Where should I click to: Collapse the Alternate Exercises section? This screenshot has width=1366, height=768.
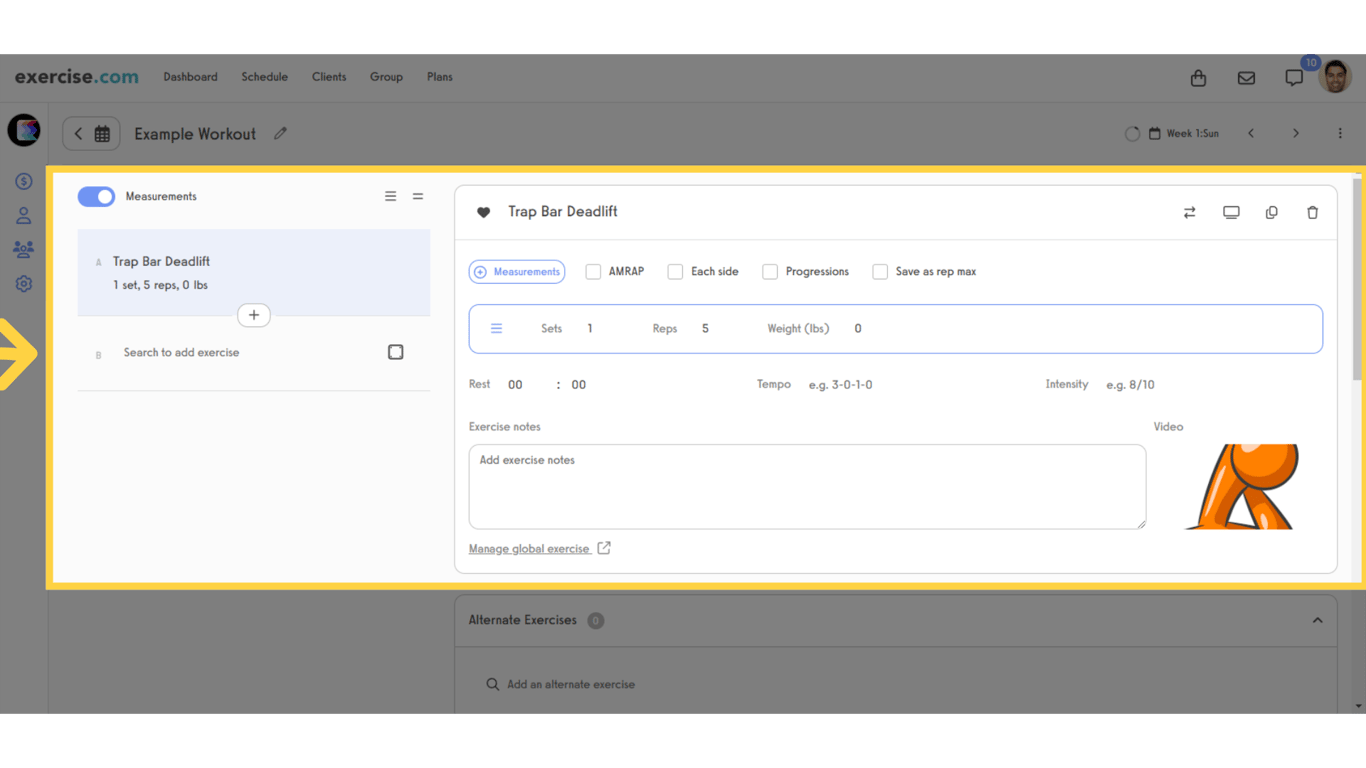pos(1318,620)
